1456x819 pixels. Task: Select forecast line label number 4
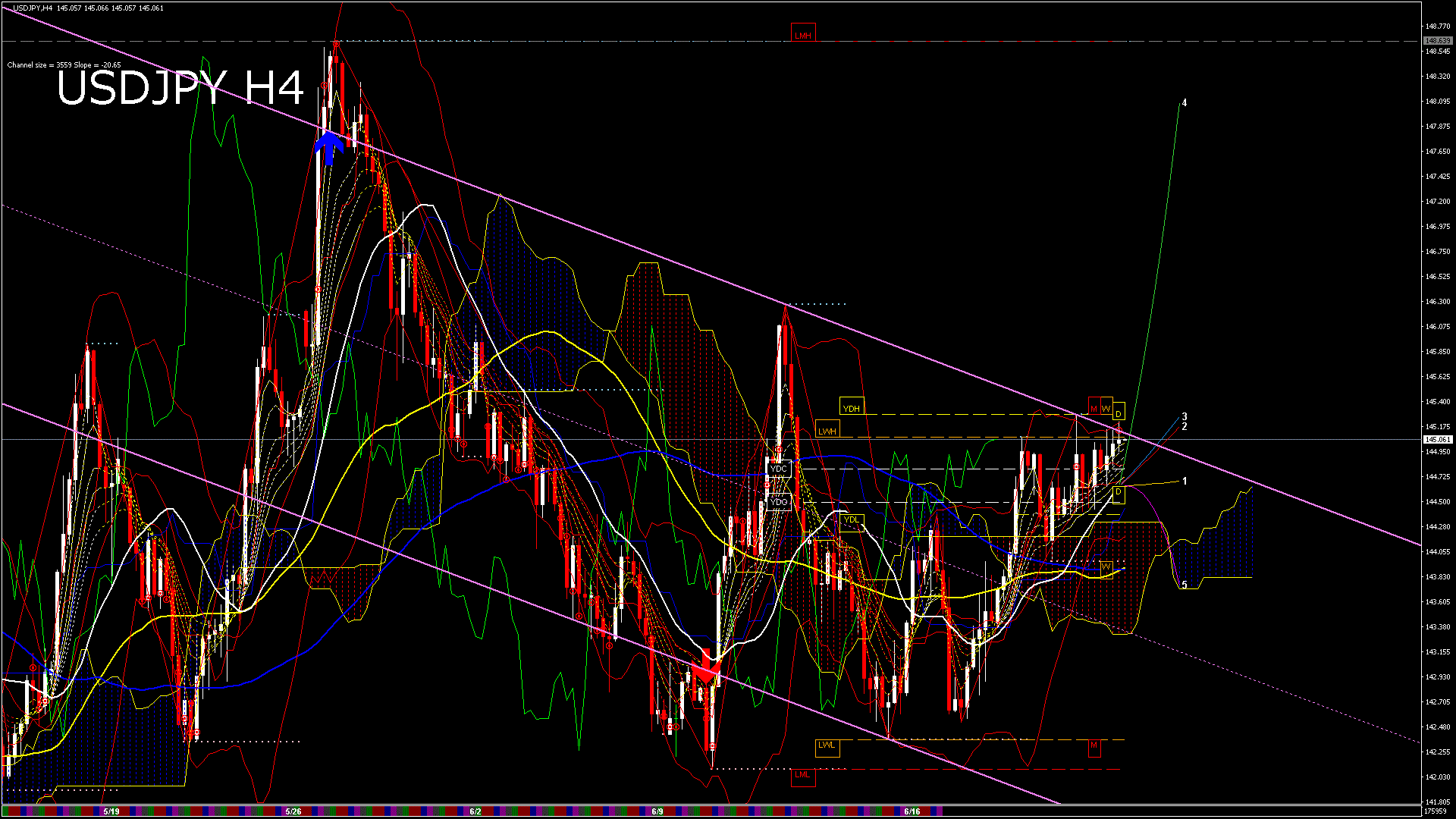pyautogui.click(x=1185, y=102)
